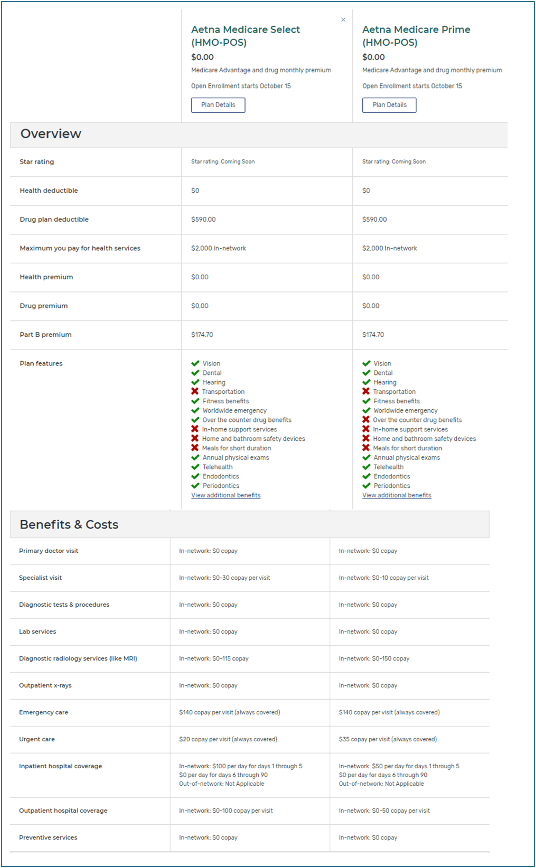Screen dimensions: 536x868
Task: Click the Hearing check mark in the Prime plan
Action: point(366,382)
